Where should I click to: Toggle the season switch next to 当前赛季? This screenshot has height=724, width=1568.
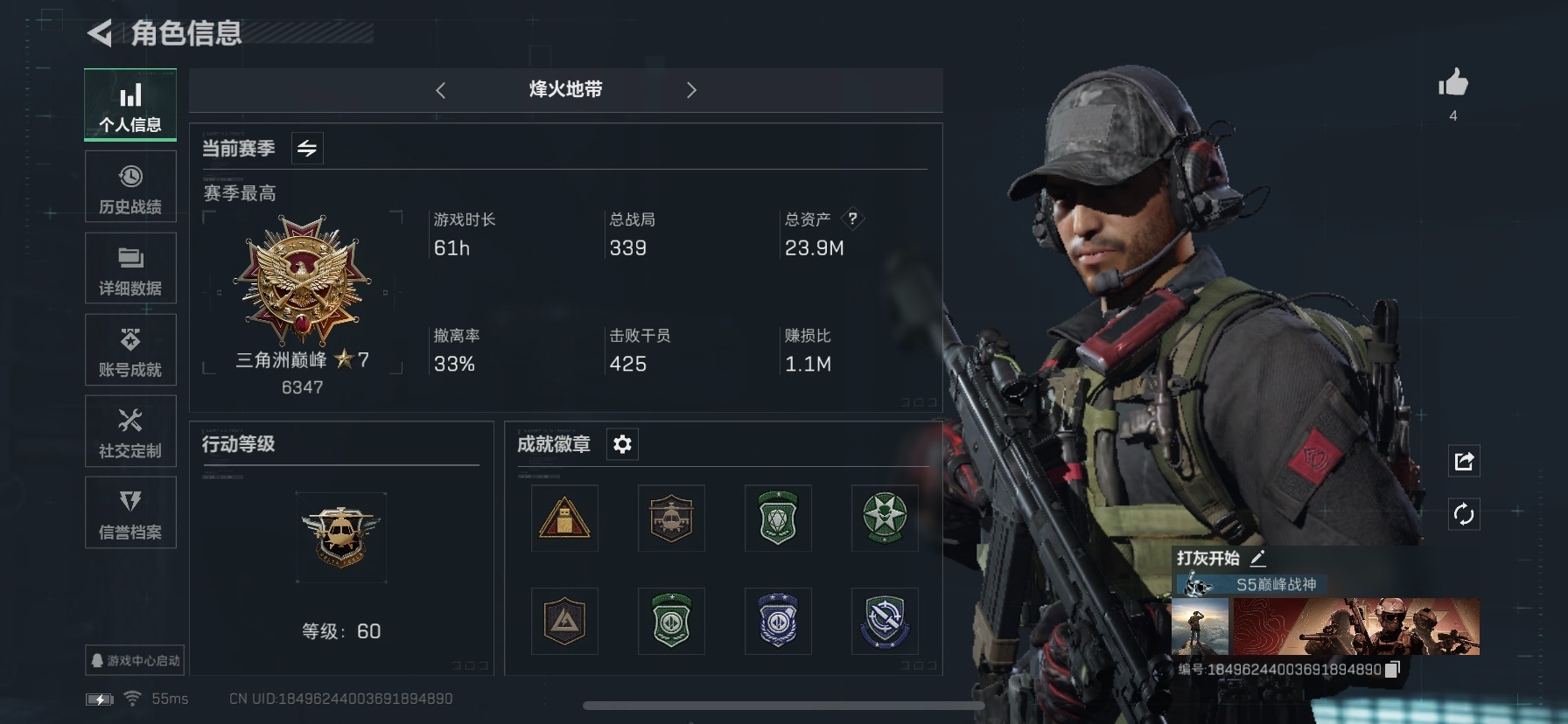307,148
